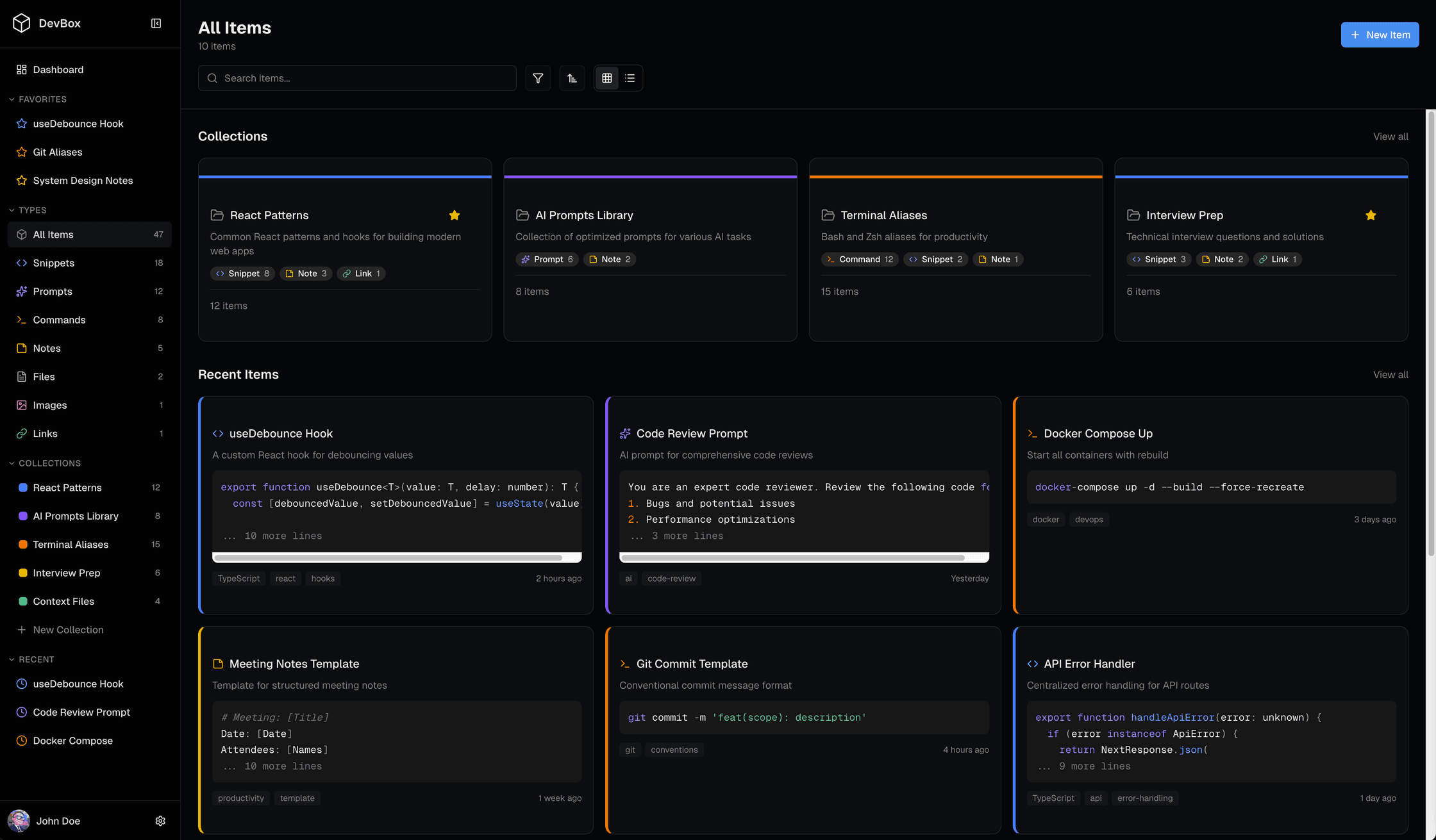Click the folder icon on Terminal Aliases card

tap(828, 215)
